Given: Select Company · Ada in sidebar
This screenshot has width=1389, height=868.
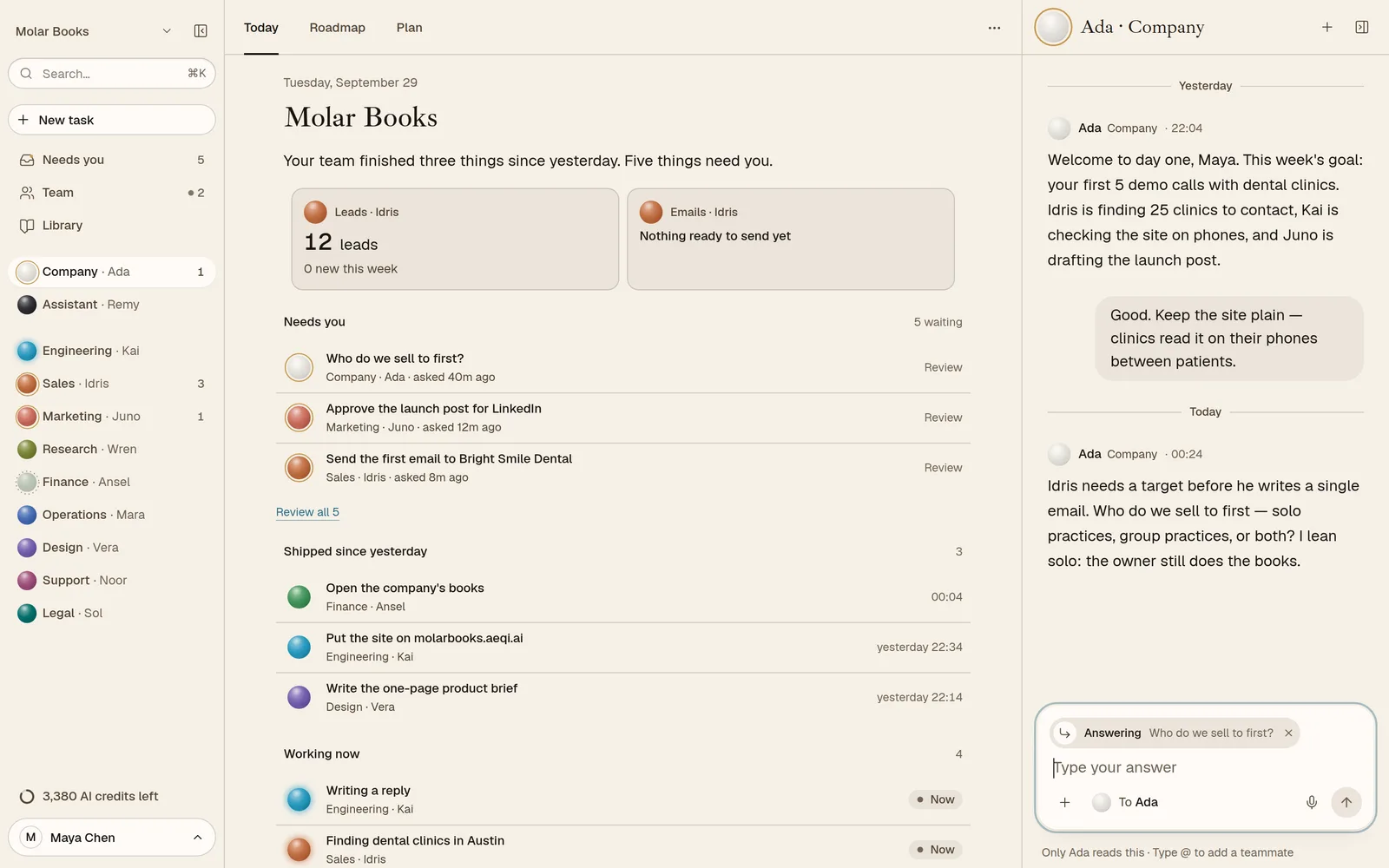Looking at the screenshot, I should [x=112, y=272].
